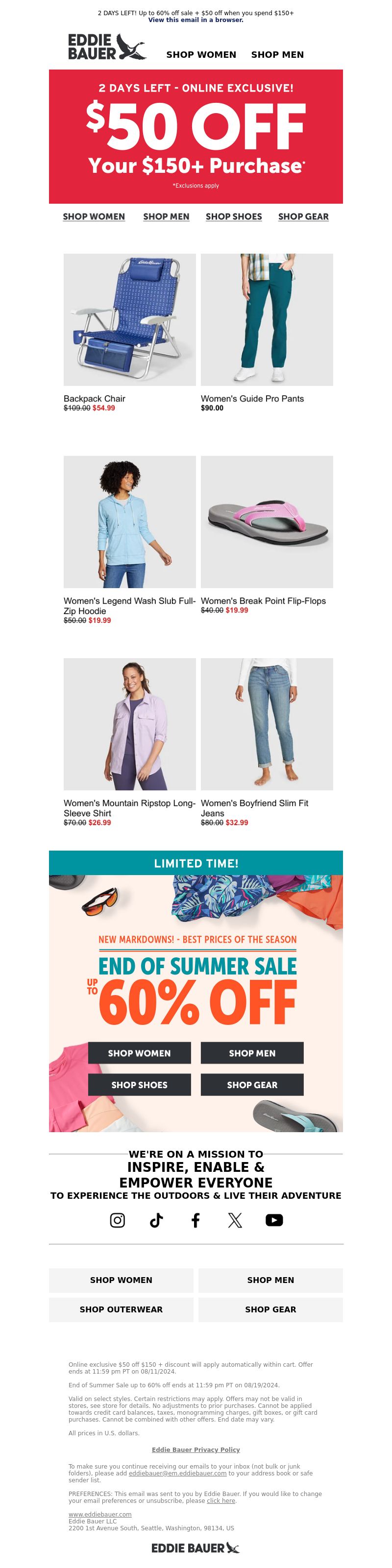Visit the Facebook social icon
392x1568 pixels.
point(196,1220)
